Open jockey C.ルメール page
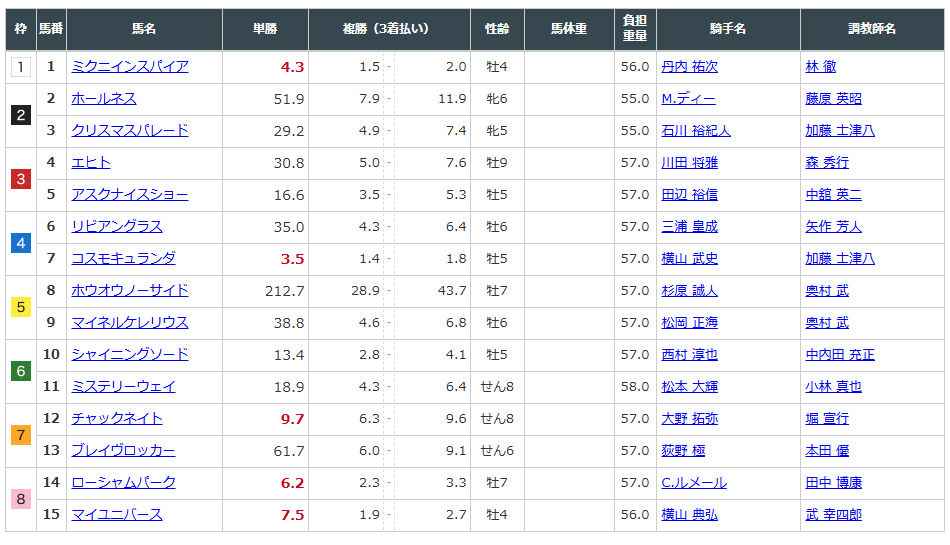The image size is (950, 545). point(694,483)
